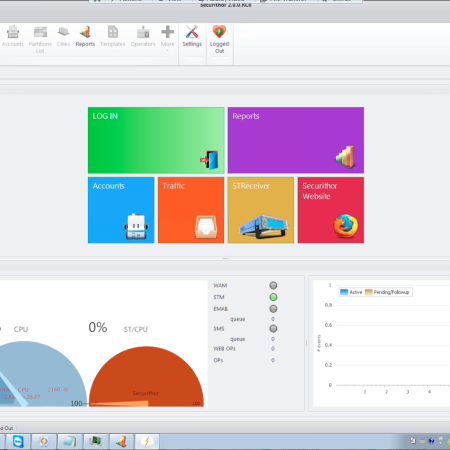The width and height of the screenshot is (450, 450).
Task: Click the network monitor taskbar icon
Action: point(95,442)
